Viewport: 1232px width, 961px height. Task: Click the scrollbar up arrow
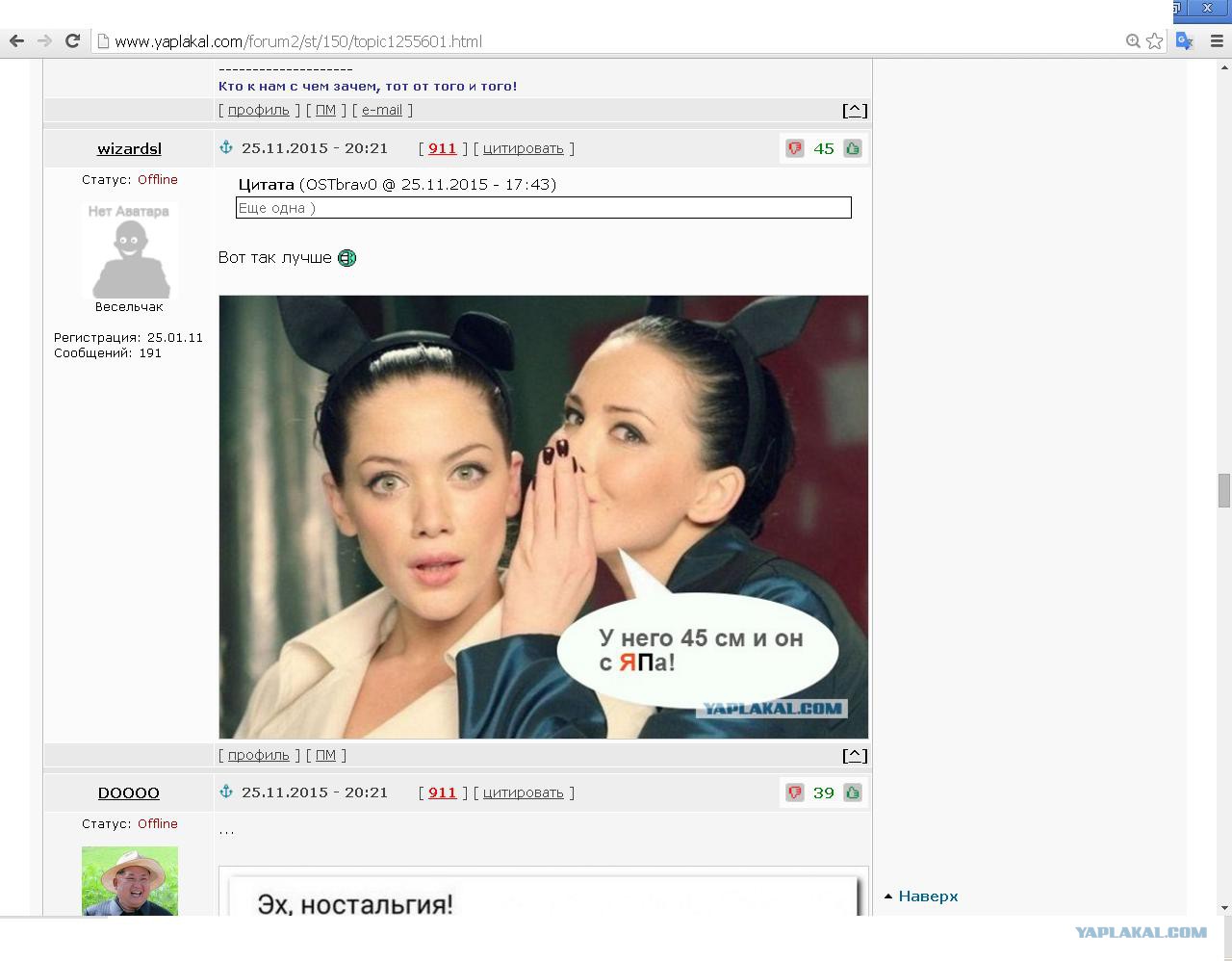(1224, 66)
